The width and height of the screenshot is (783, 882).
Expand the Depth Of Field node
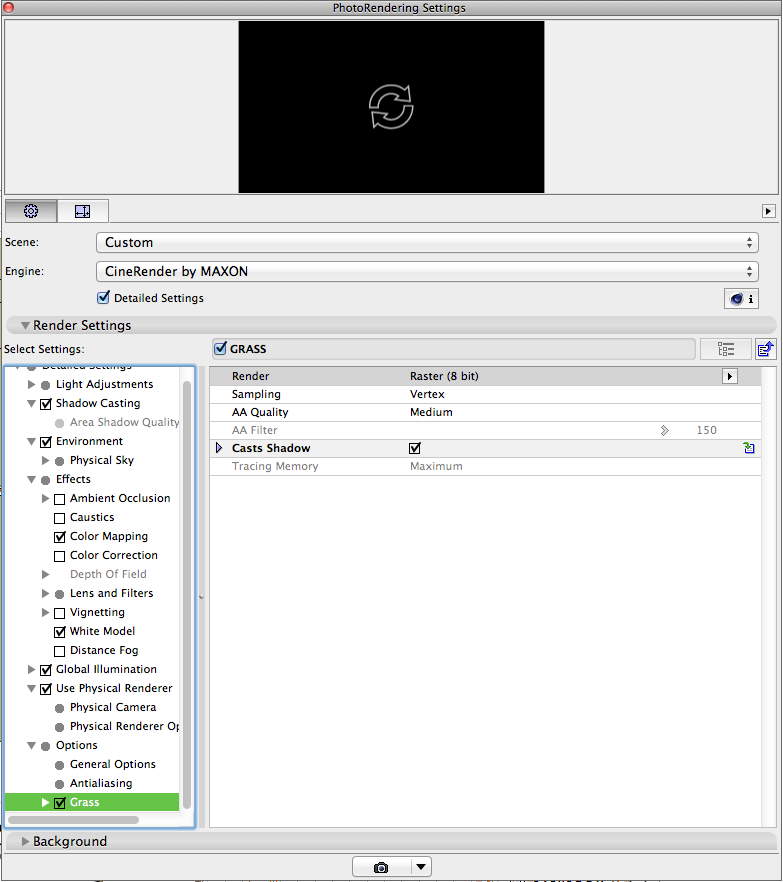(x=46, y=574)
